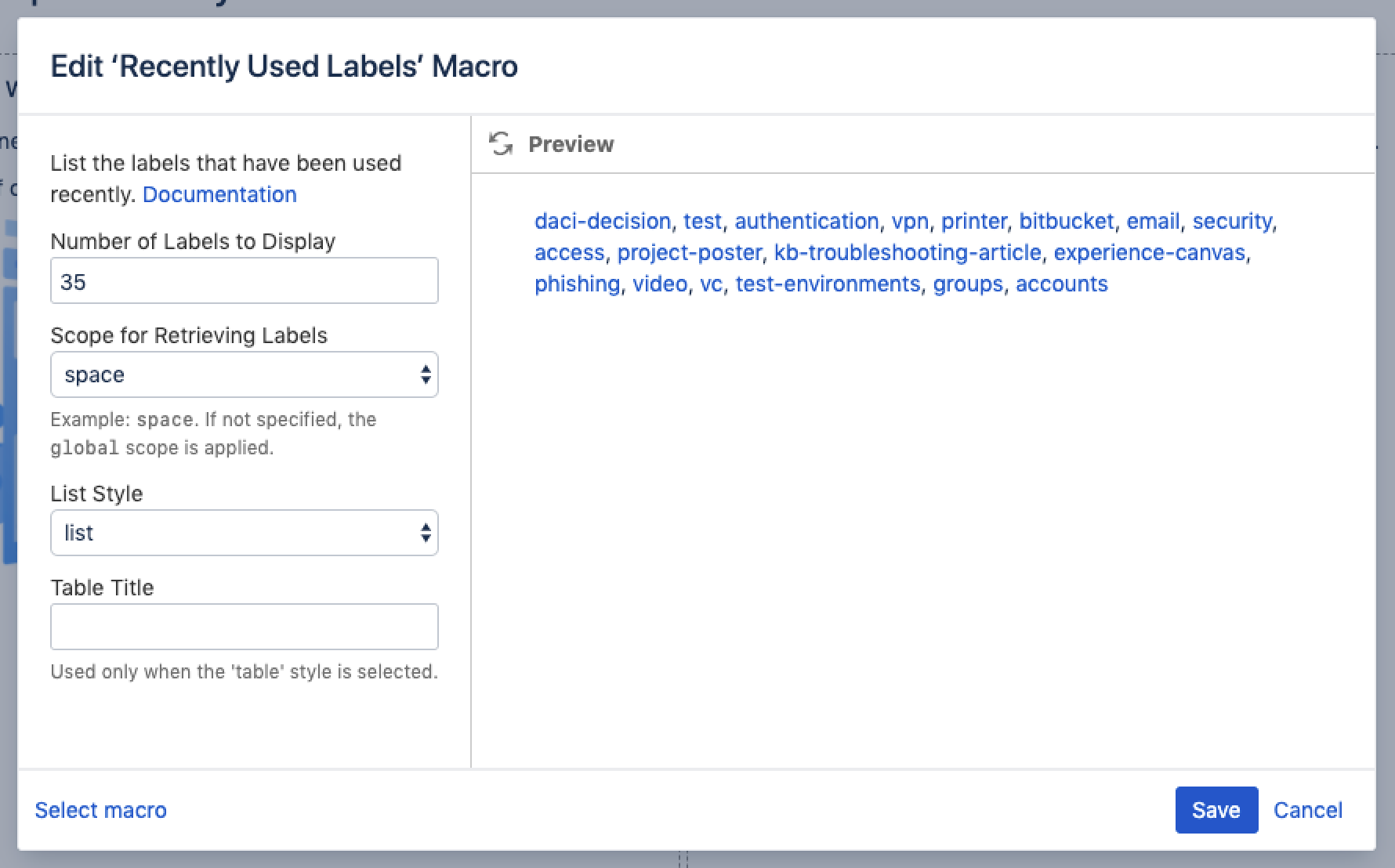This screenshot has height=868, width=1395.
Task: Open the Scope for Retrieving Labels dropdown
Action: 244,374
